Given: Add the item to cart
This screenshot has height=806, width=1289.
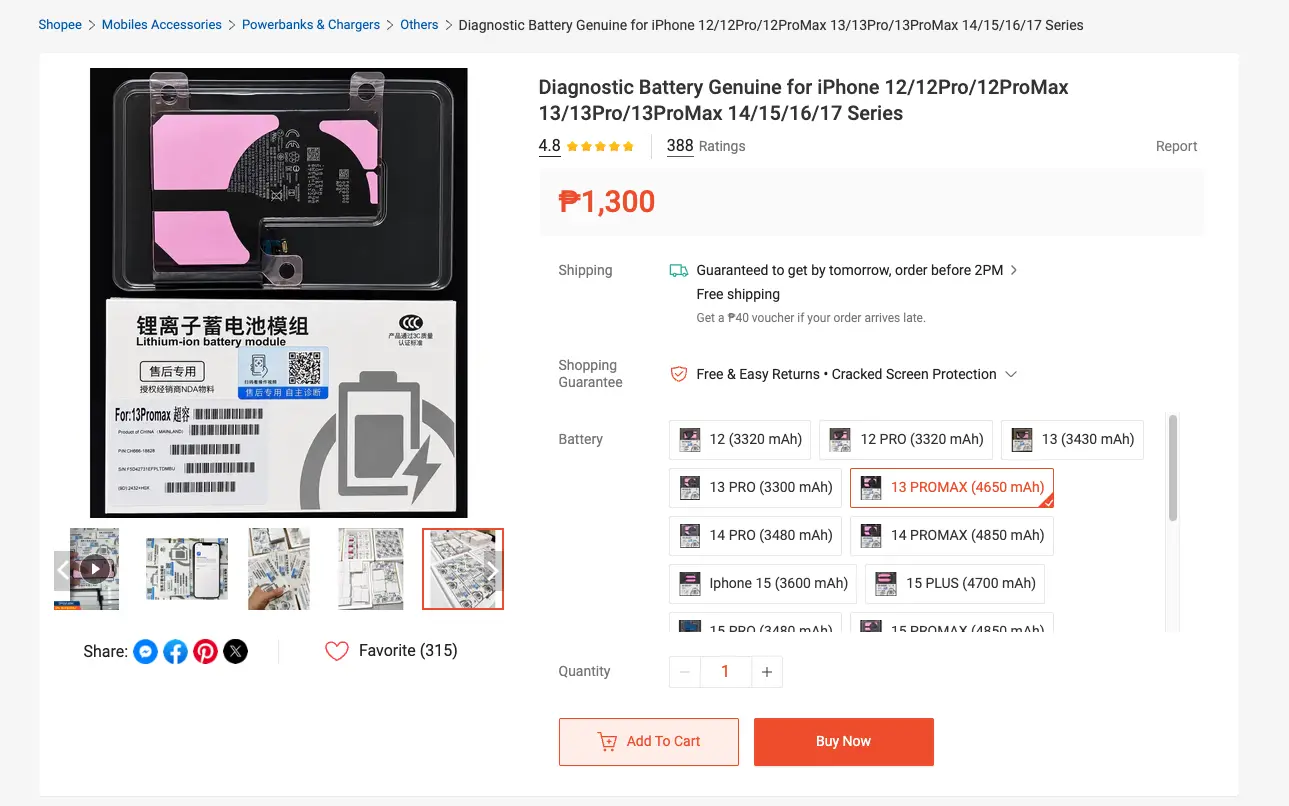Looking at the screenshot, I should [x=649, y=742].
